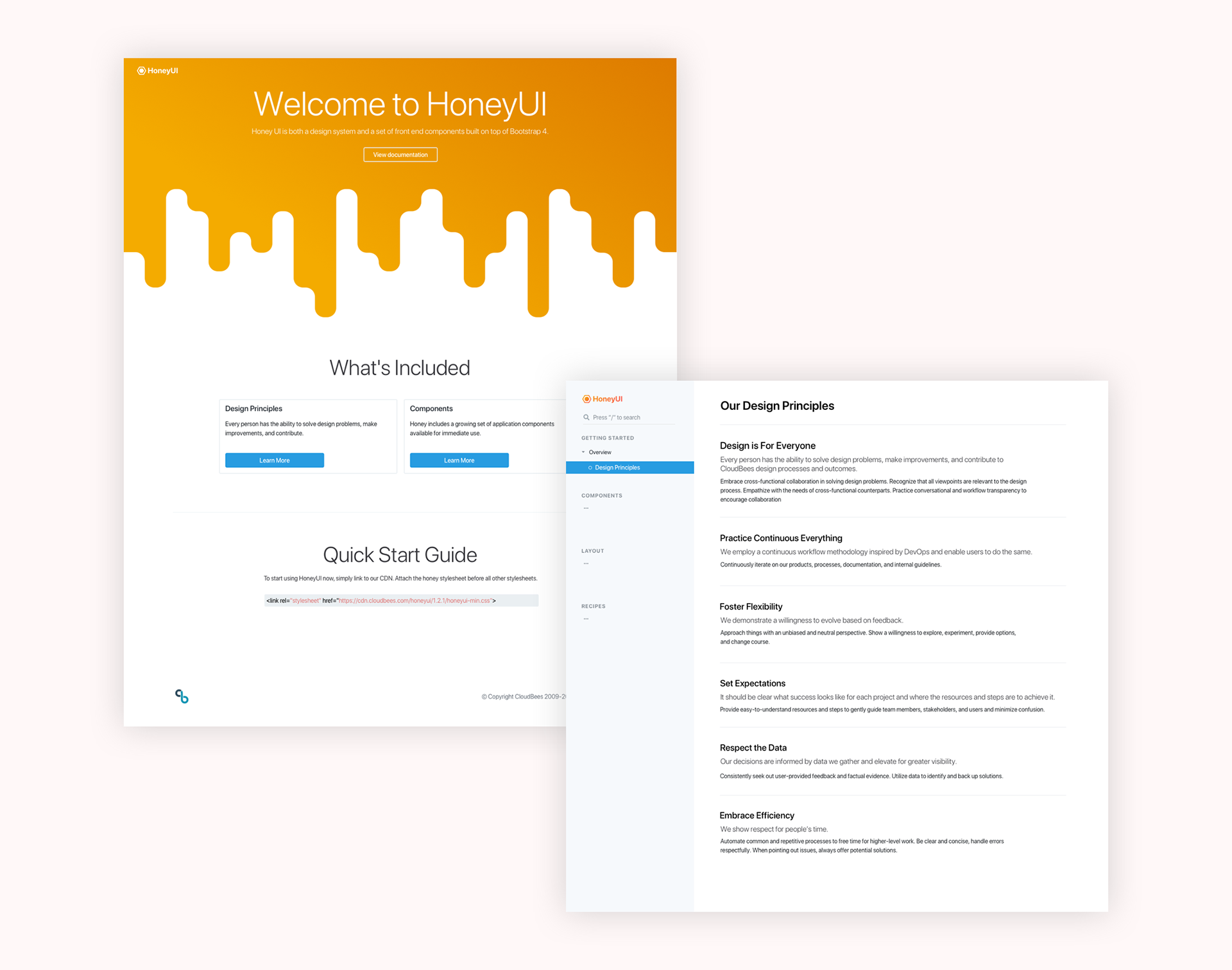Click the 'Design is For Everyone' heading
The width and height of the screenshot is (1232, 970).
(767, 446)
